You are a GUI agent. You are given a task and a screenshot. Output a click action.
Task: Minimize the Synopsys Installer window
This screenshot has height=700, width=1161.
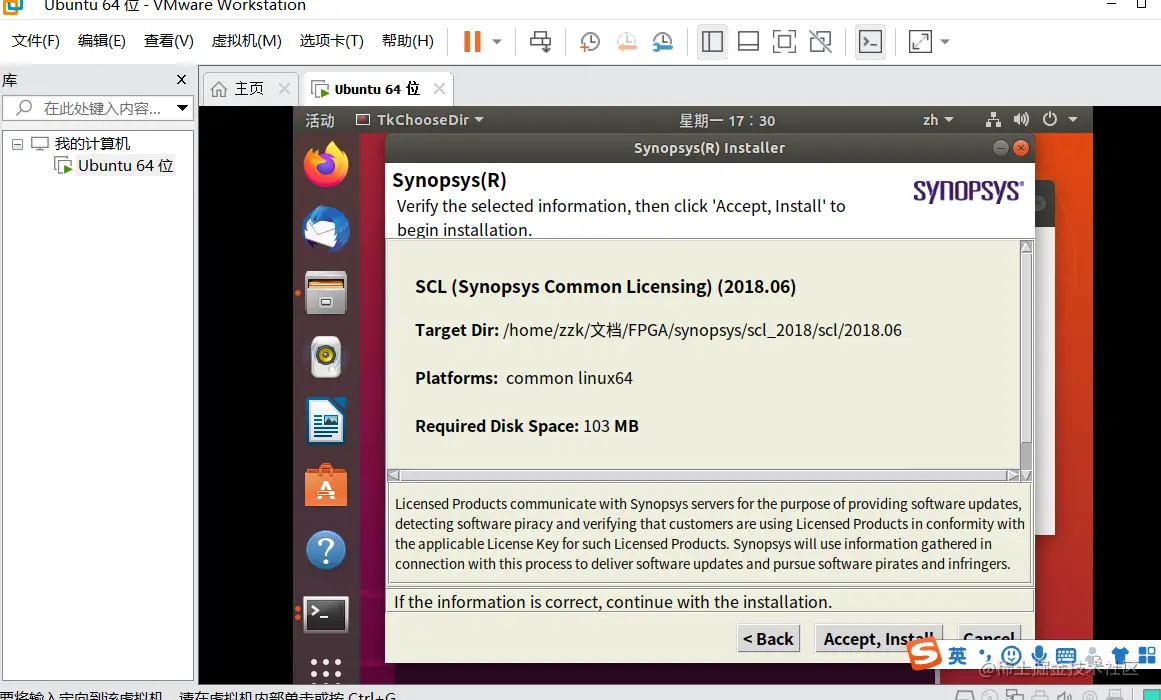(x=1000, y=148)
